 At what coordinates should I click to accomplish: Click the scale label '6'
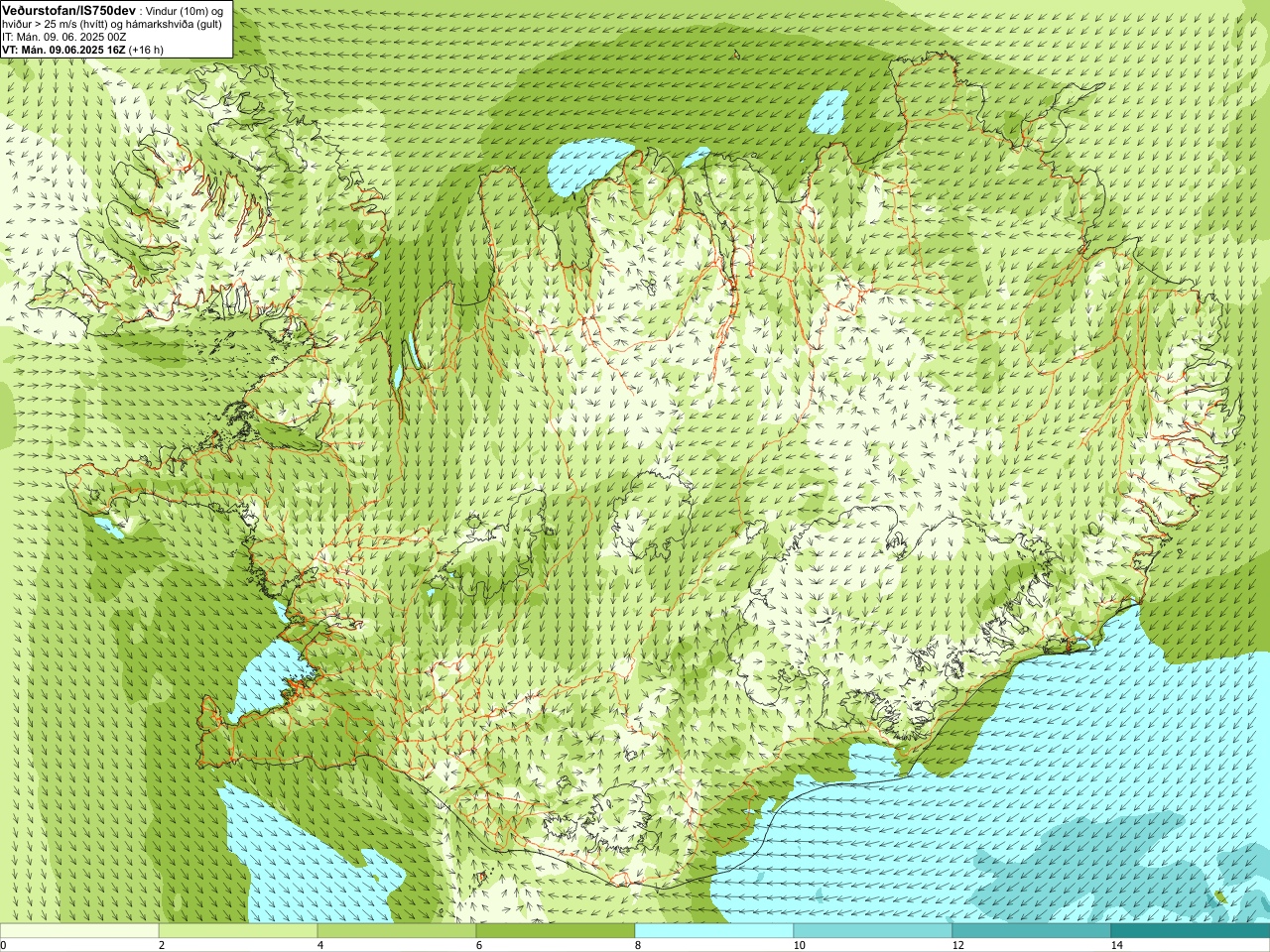pyautogui.click(x=479, y=946)
